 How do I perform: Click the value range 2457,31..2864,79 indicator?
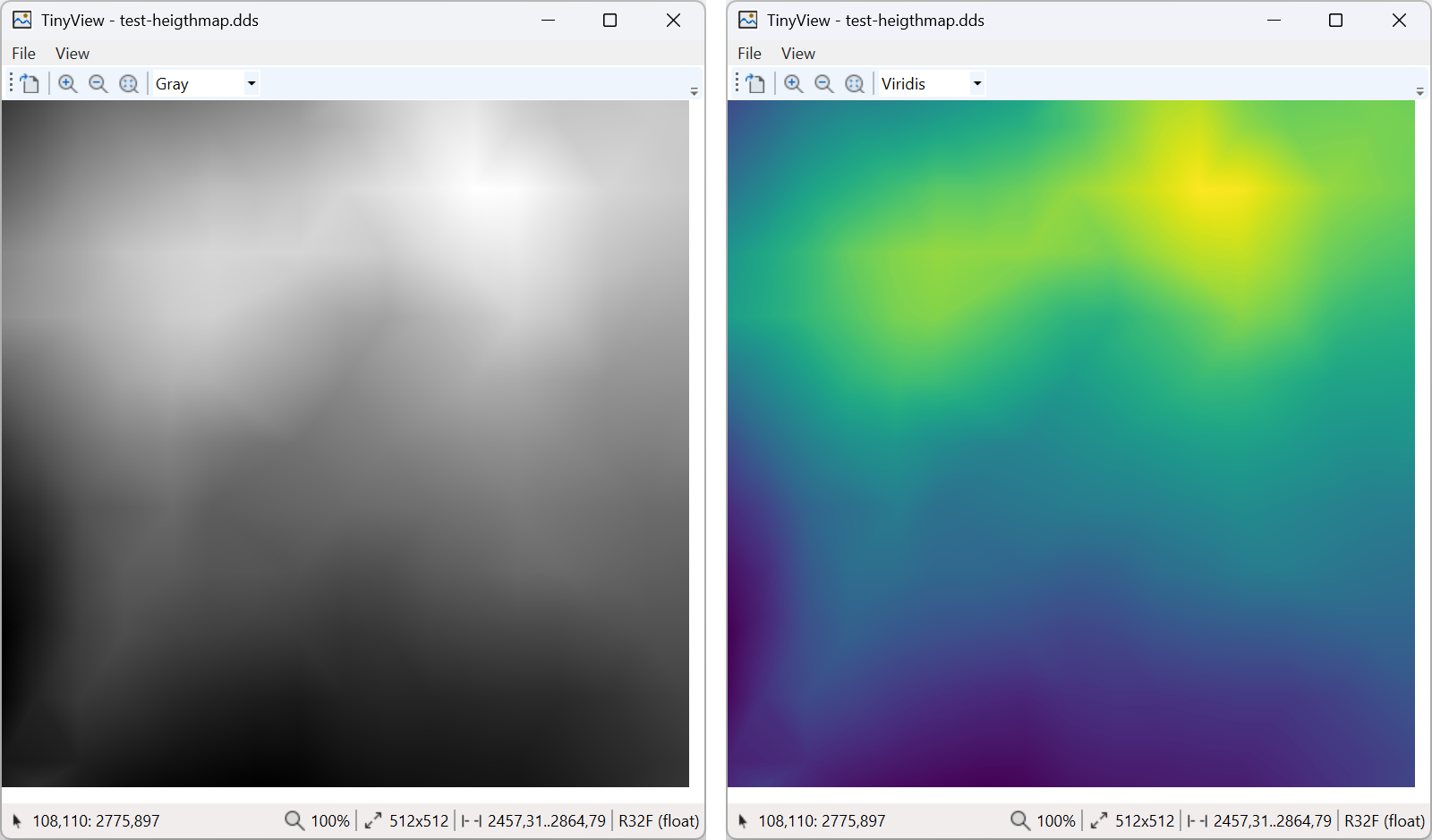545,819
